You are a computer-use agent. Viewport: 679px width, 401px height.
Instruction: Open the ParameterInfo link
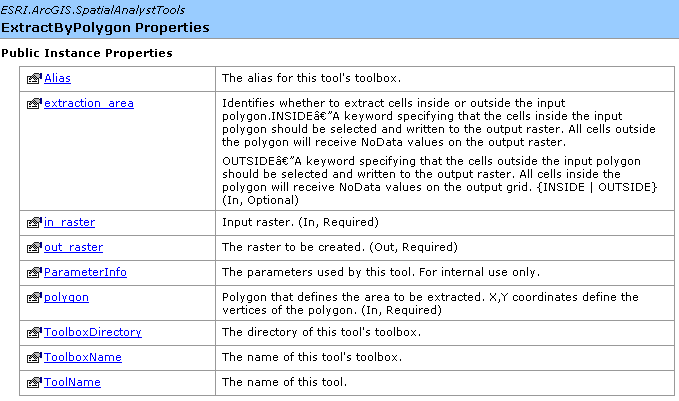[x=85, y=272]
